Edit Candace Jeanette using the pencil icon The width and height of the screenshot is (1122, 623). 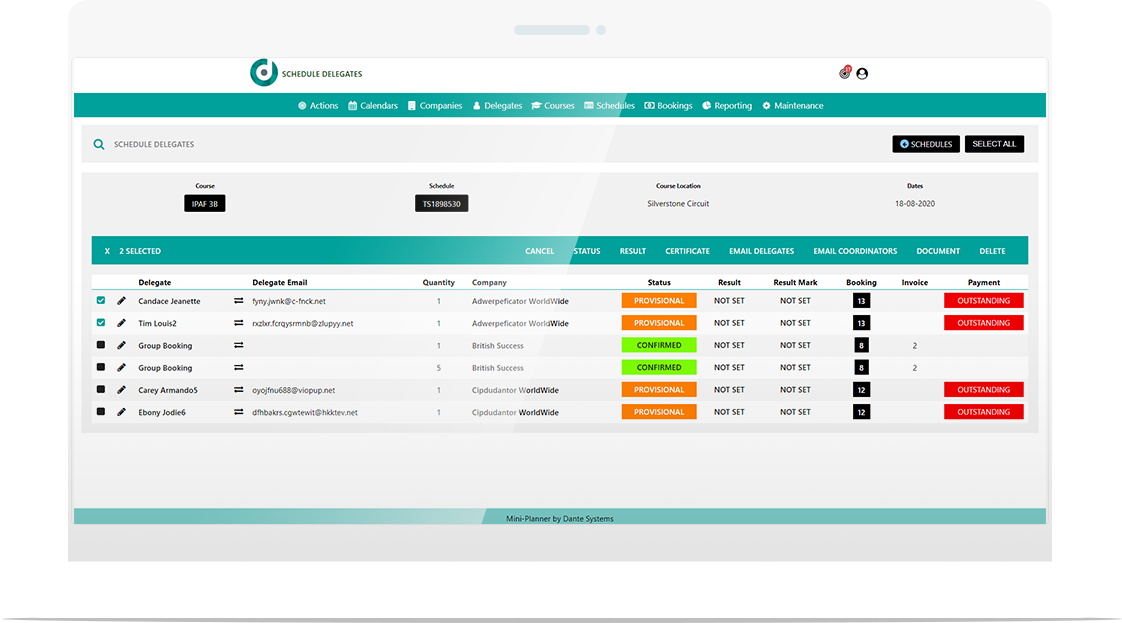point(120,300)
